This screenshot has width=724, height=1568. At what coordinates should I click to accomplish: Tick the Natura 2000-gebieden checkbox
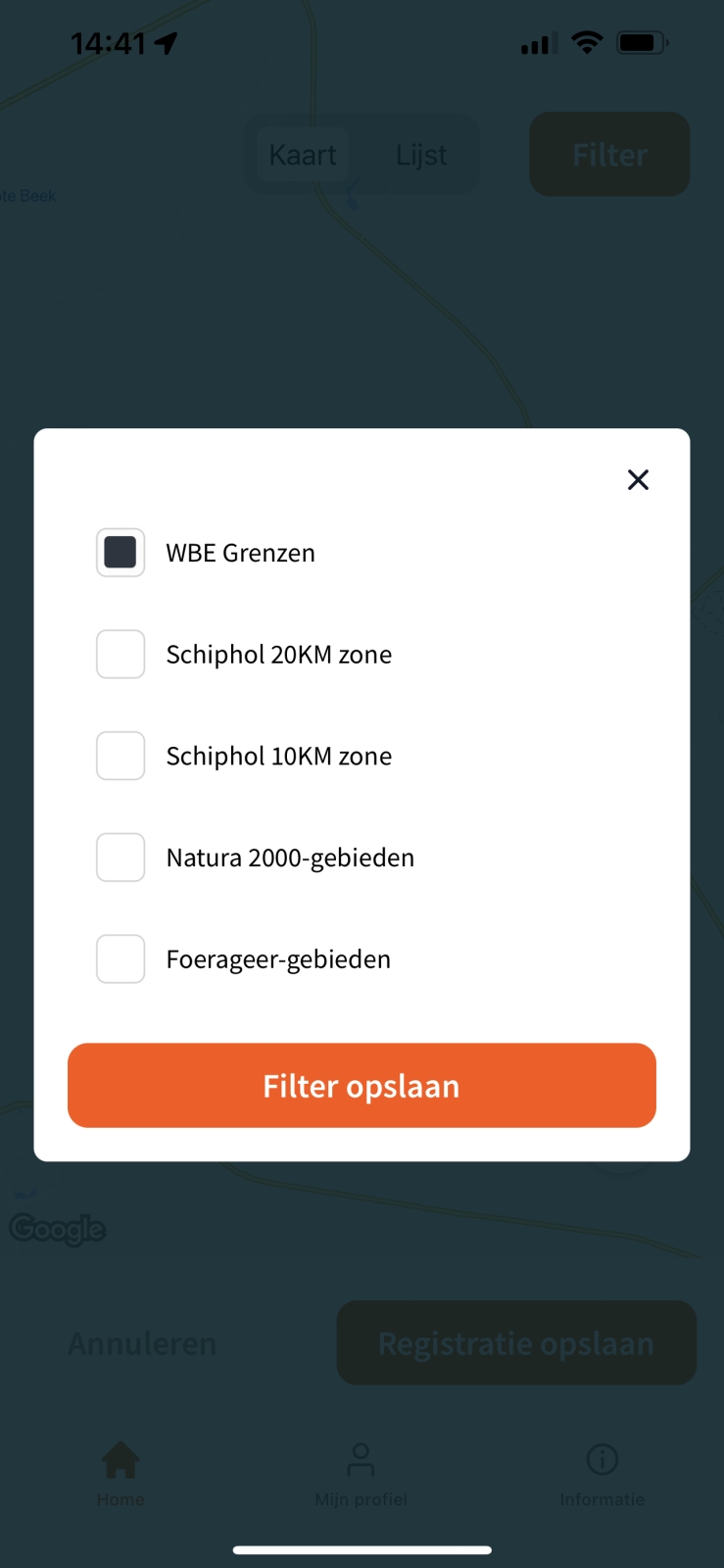pyautogui.click(x=121, y=857)
